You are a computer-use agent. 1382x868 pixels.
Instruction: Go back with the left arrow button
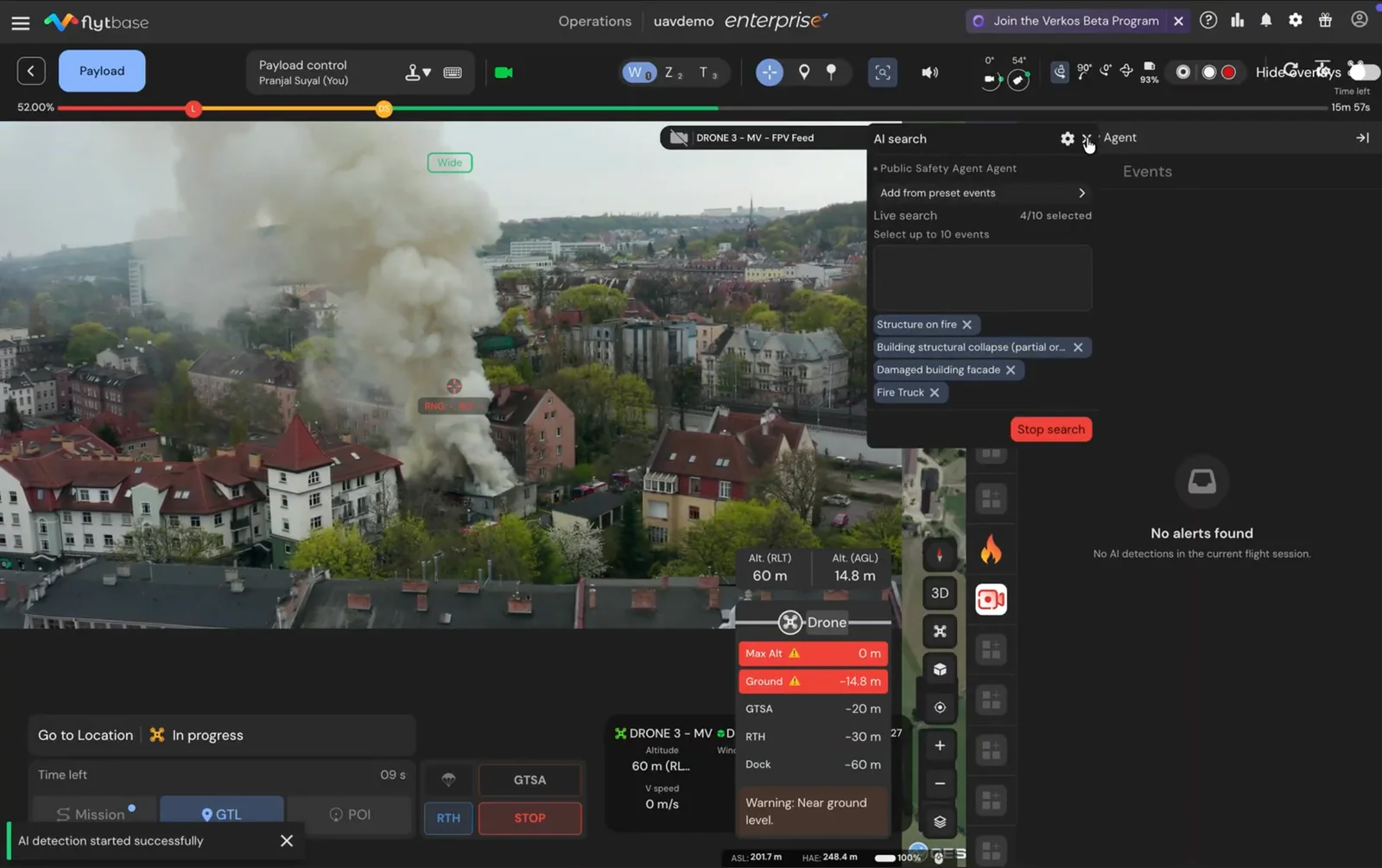click(31, 71)
